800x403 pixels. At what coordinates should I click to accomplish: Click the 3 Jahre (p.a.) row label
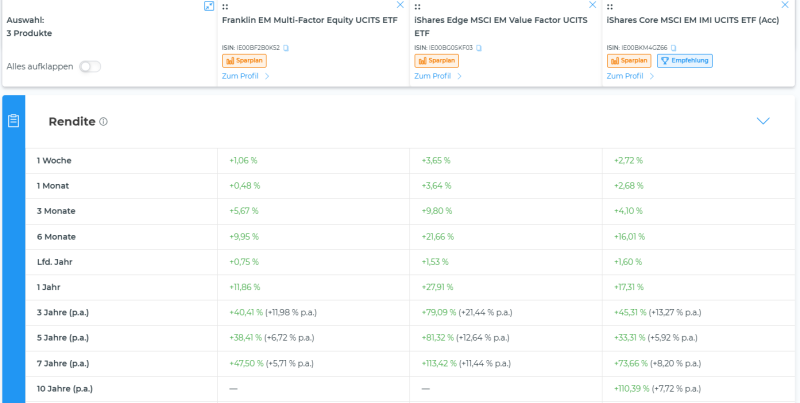63,313
